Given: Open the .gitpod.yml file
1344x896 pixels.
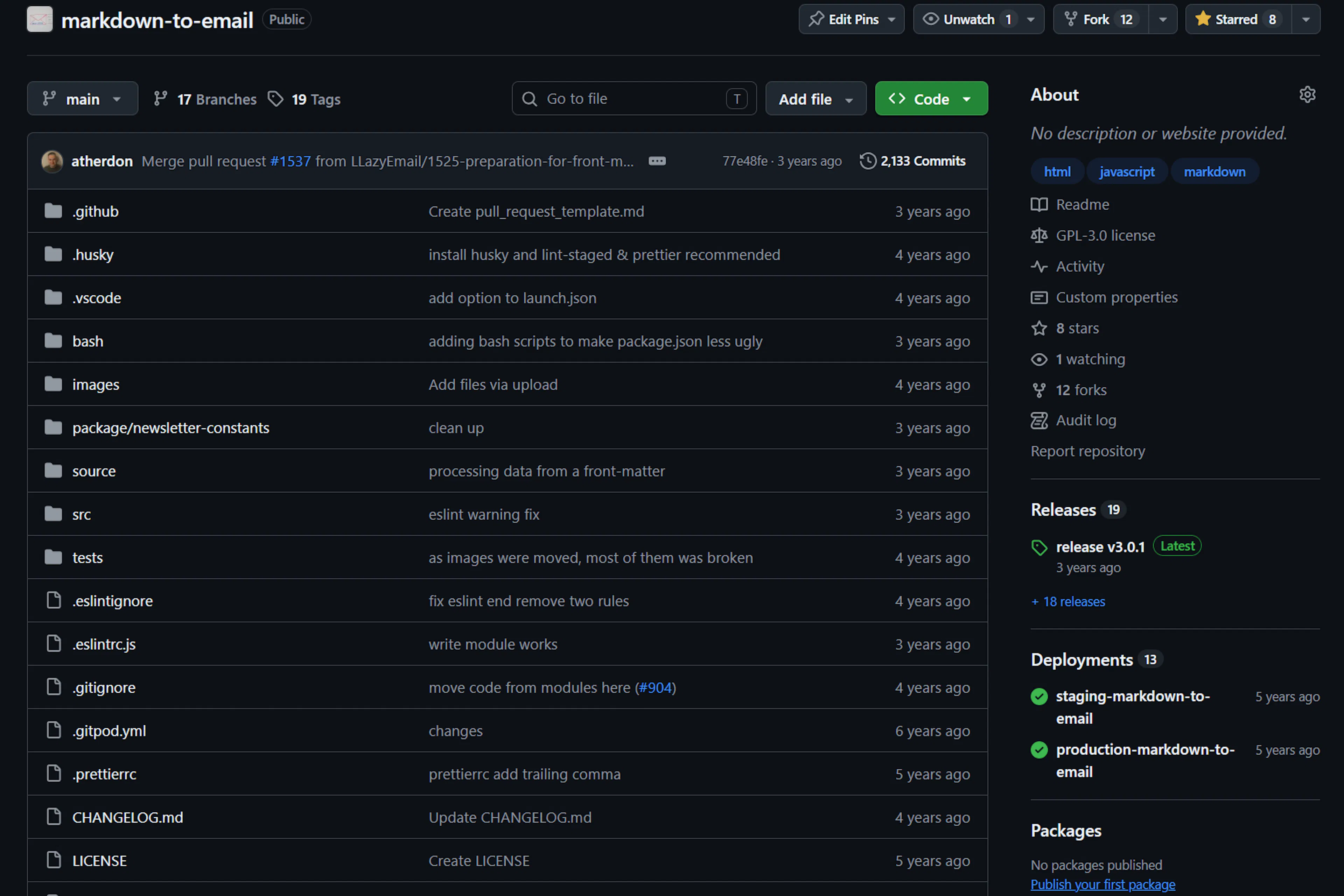Looking at the screenshot, I should coord(109,731).
